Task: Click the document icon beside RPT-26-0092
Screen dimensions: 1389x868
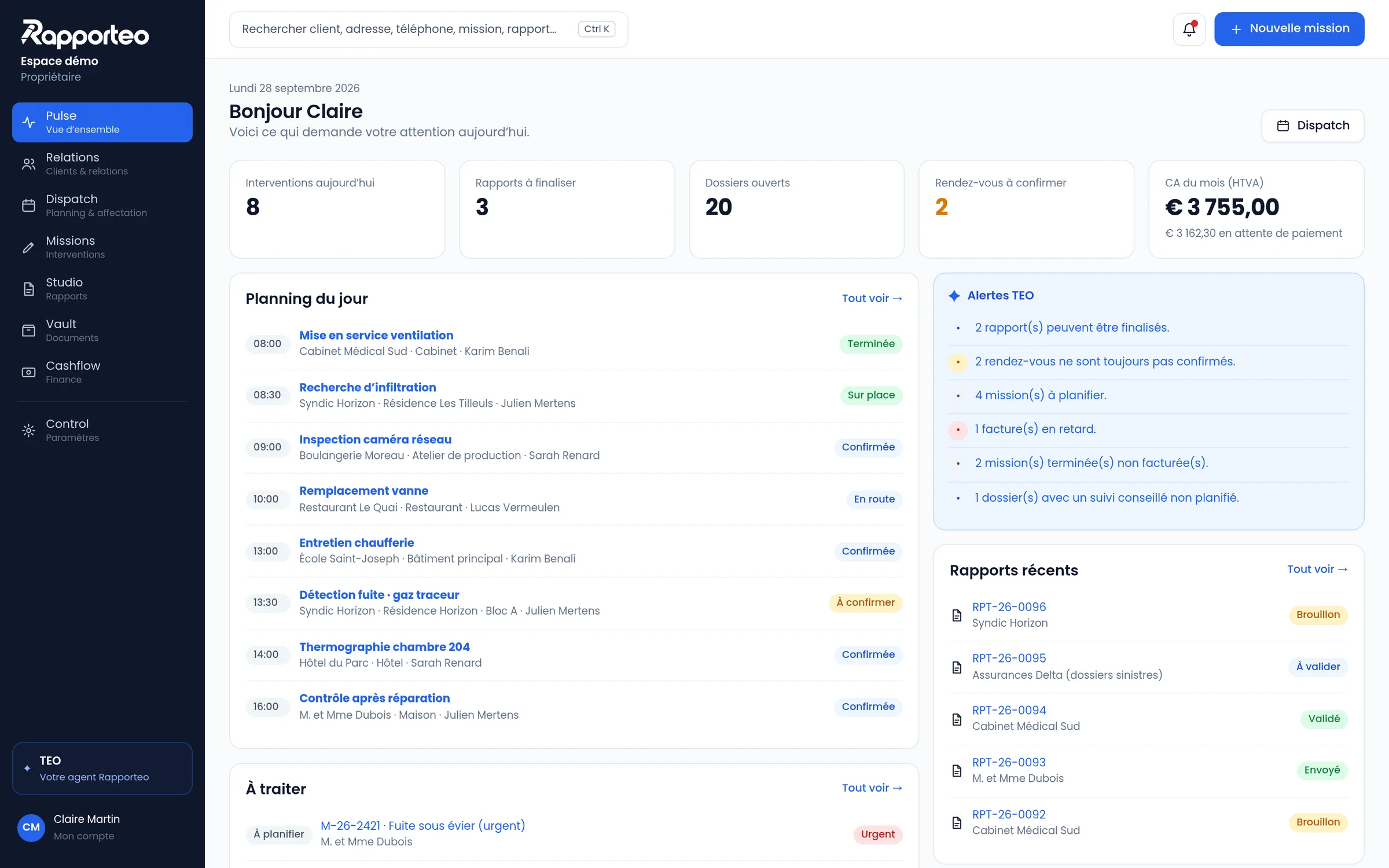Action: (957, 823)
